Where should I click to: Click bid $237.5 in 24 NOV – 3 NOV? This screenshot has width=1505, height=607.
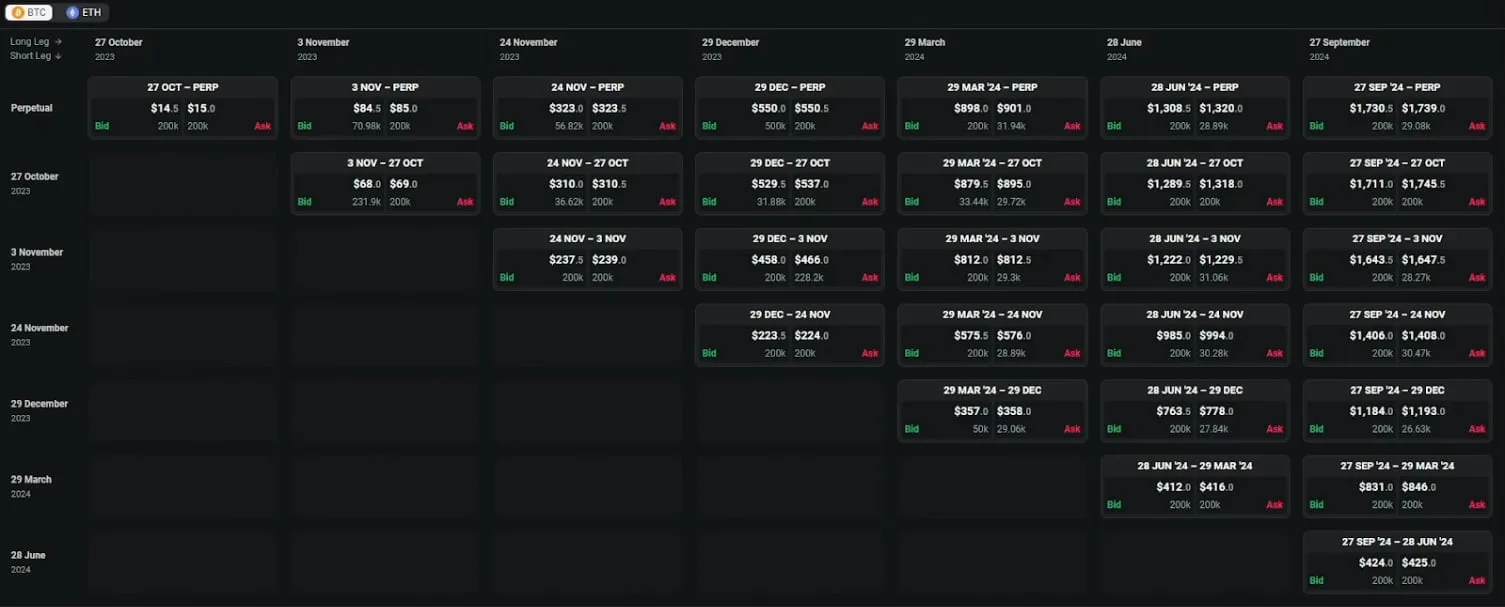(566, 260)
